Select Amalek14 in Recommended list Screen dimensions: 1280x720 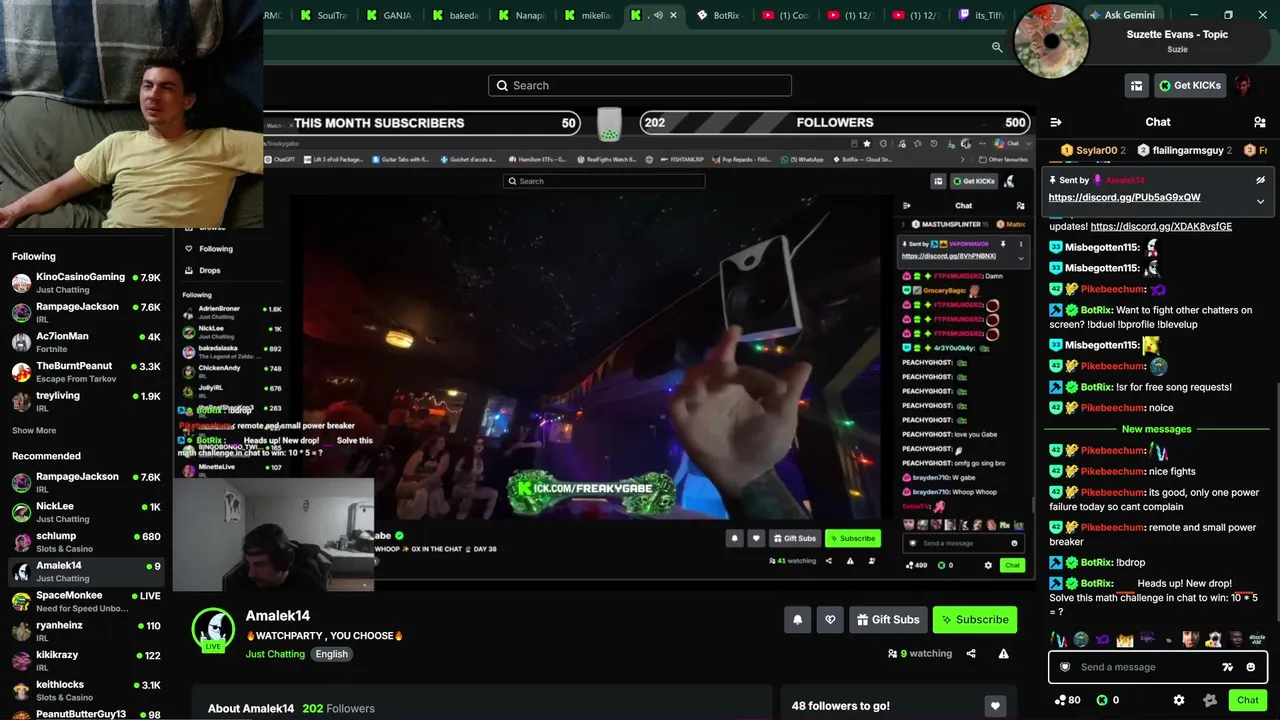point(85,572)
